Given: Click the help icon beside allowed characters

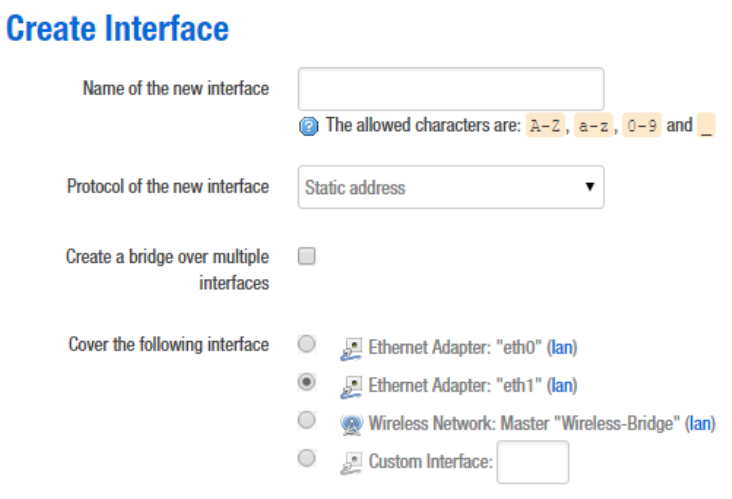Looking at the screenshot, I should [x=308, y=127].
